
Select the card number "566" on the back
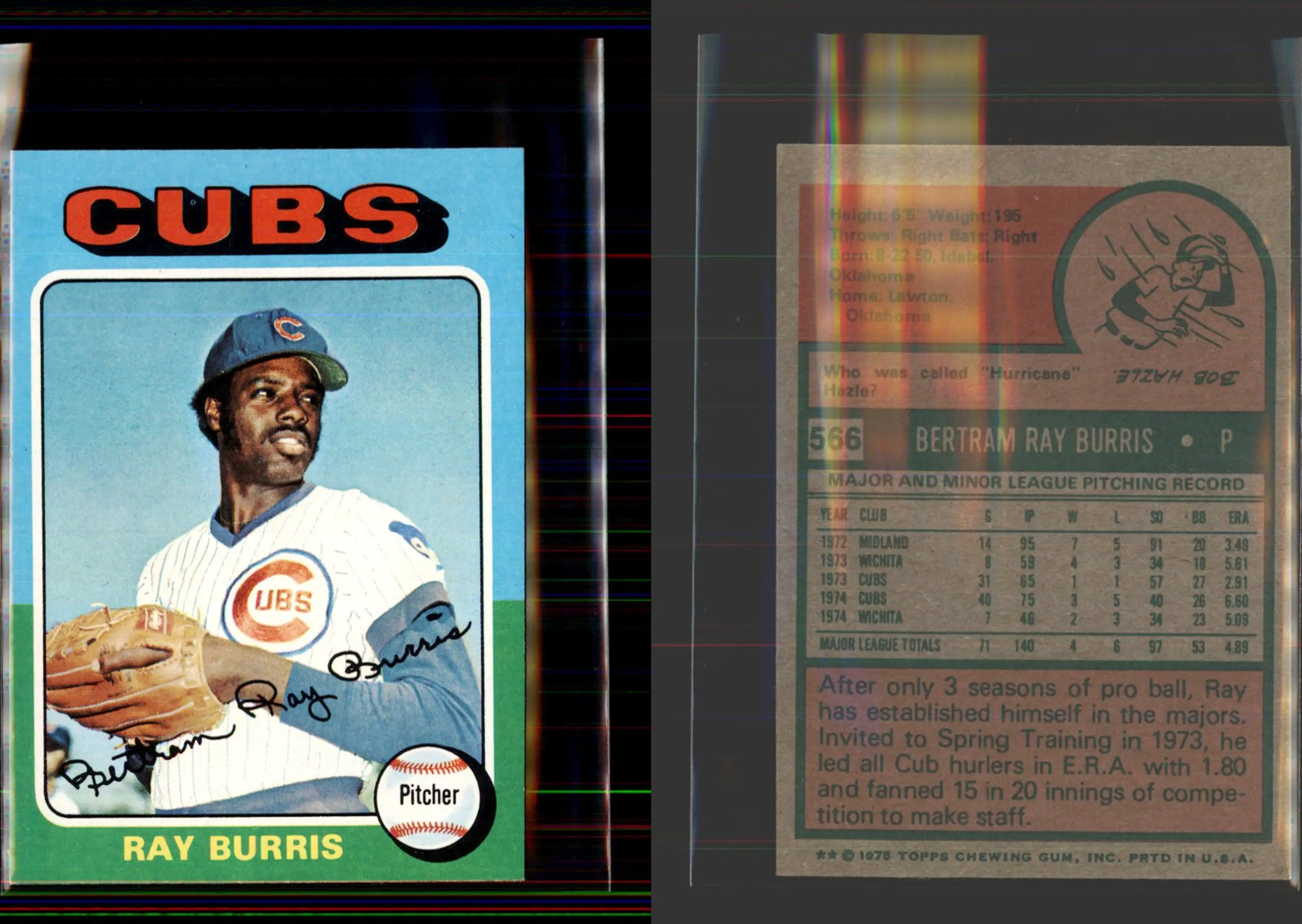point(835,439)
